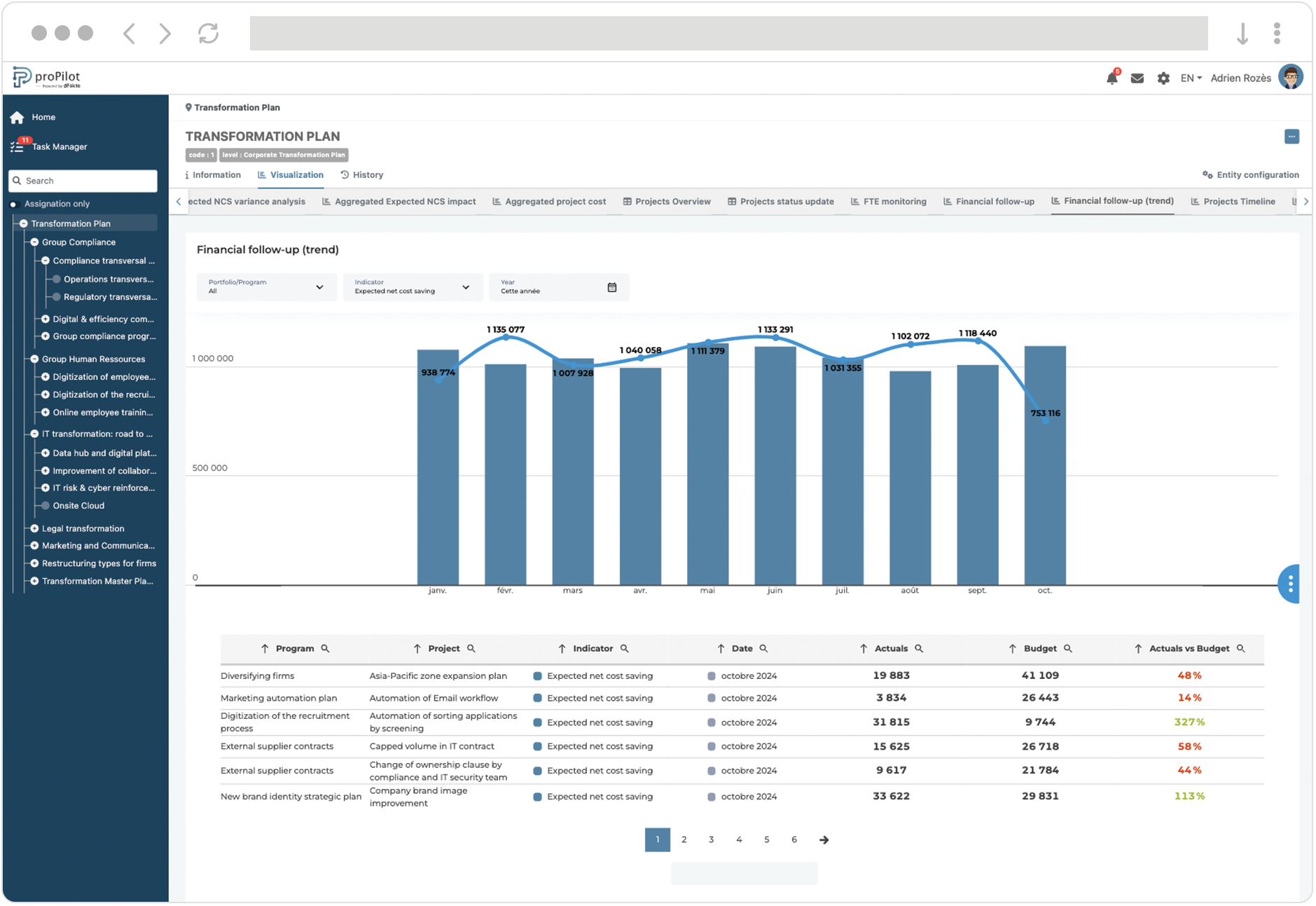The width and height of the screenshot is (1316, 906).
Task: Click the mail envelope icon
Action: point(1137,78)
